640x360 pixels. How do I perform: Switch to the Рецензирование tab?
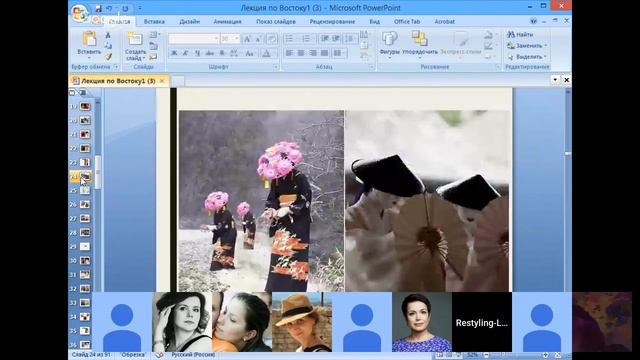pyautogui.click(x=332, y=21)
